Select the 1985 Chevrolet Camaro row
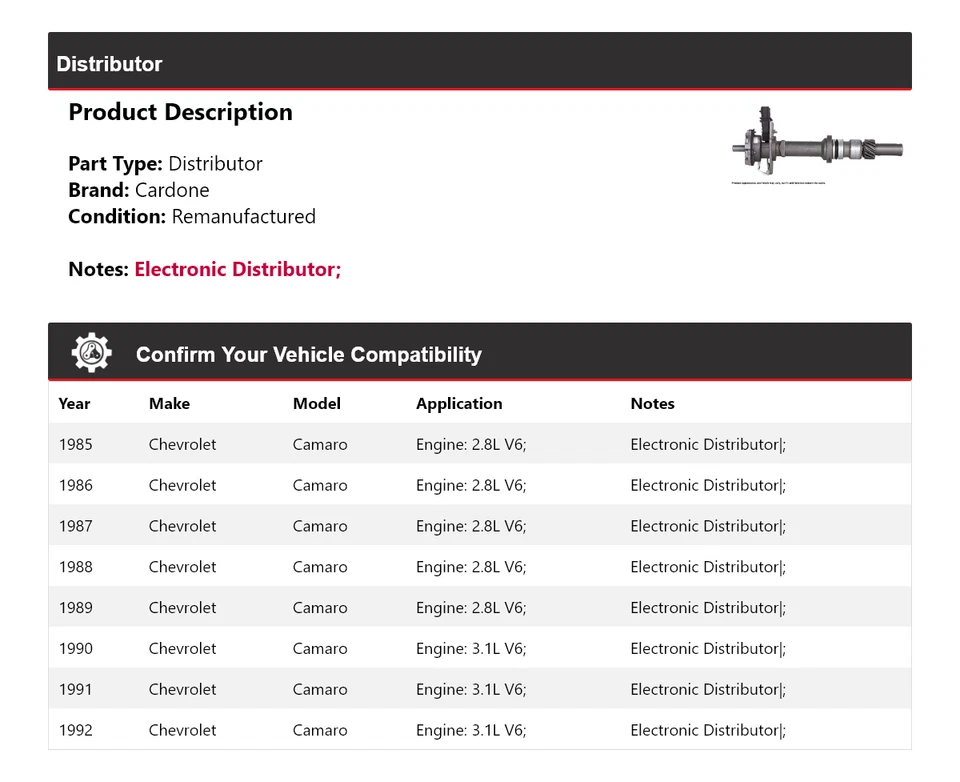This screenshot has width=960, height=782. pyautogui.click(x=480, y=444)
